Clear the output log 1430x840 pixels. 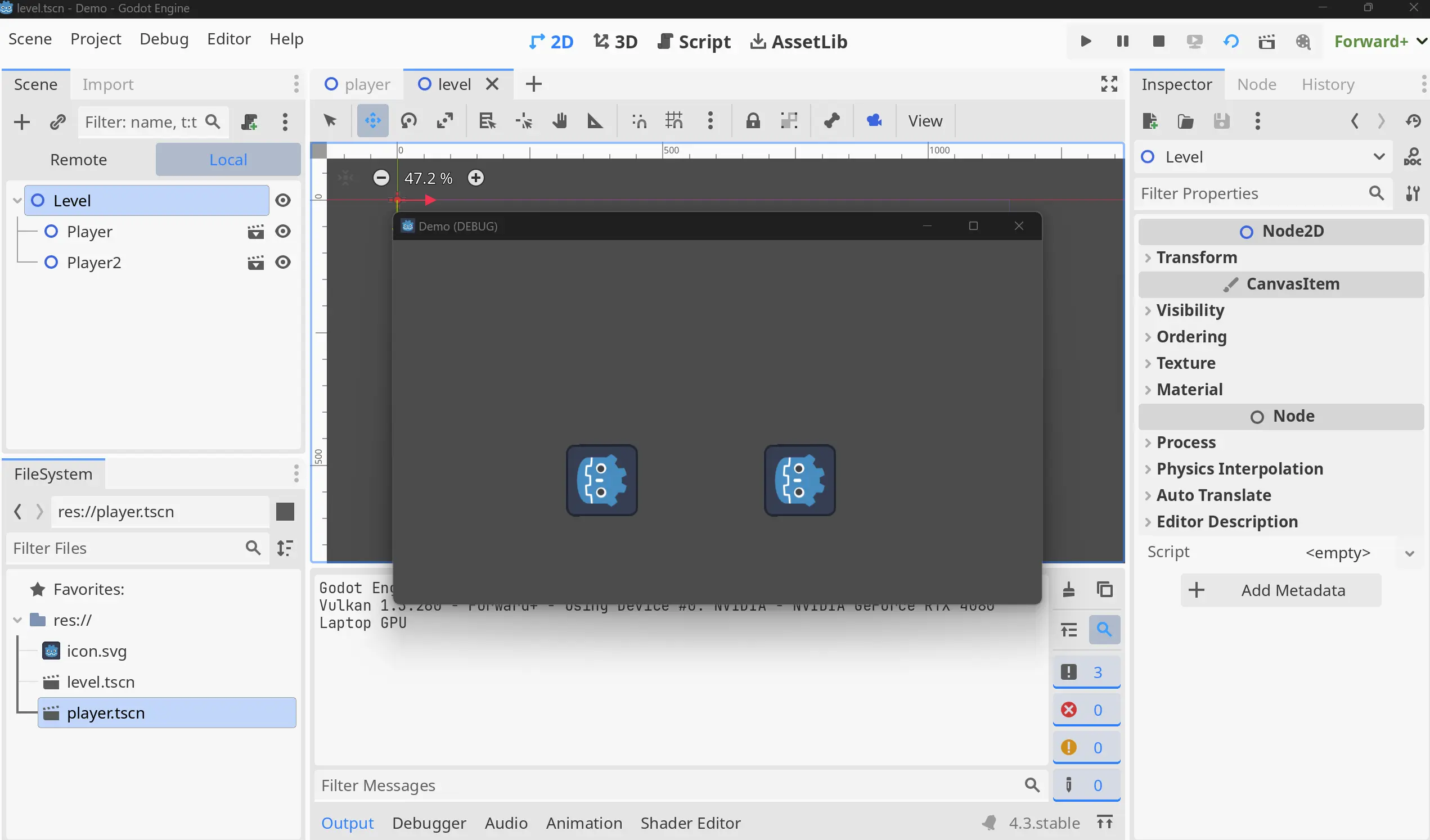click(x=1068, y=590)
